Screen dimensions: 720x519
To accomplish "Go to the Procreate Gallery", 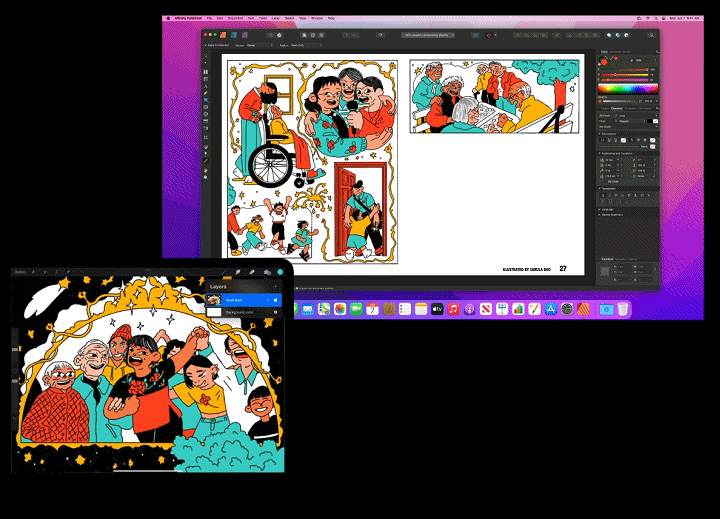I will point(20,272).
